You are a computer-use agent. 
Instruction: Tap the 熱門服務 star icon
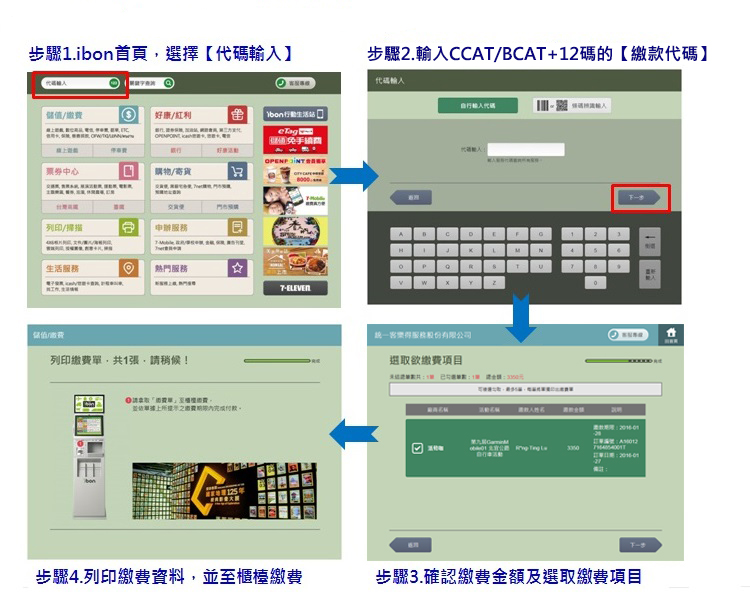click(237, 268)
